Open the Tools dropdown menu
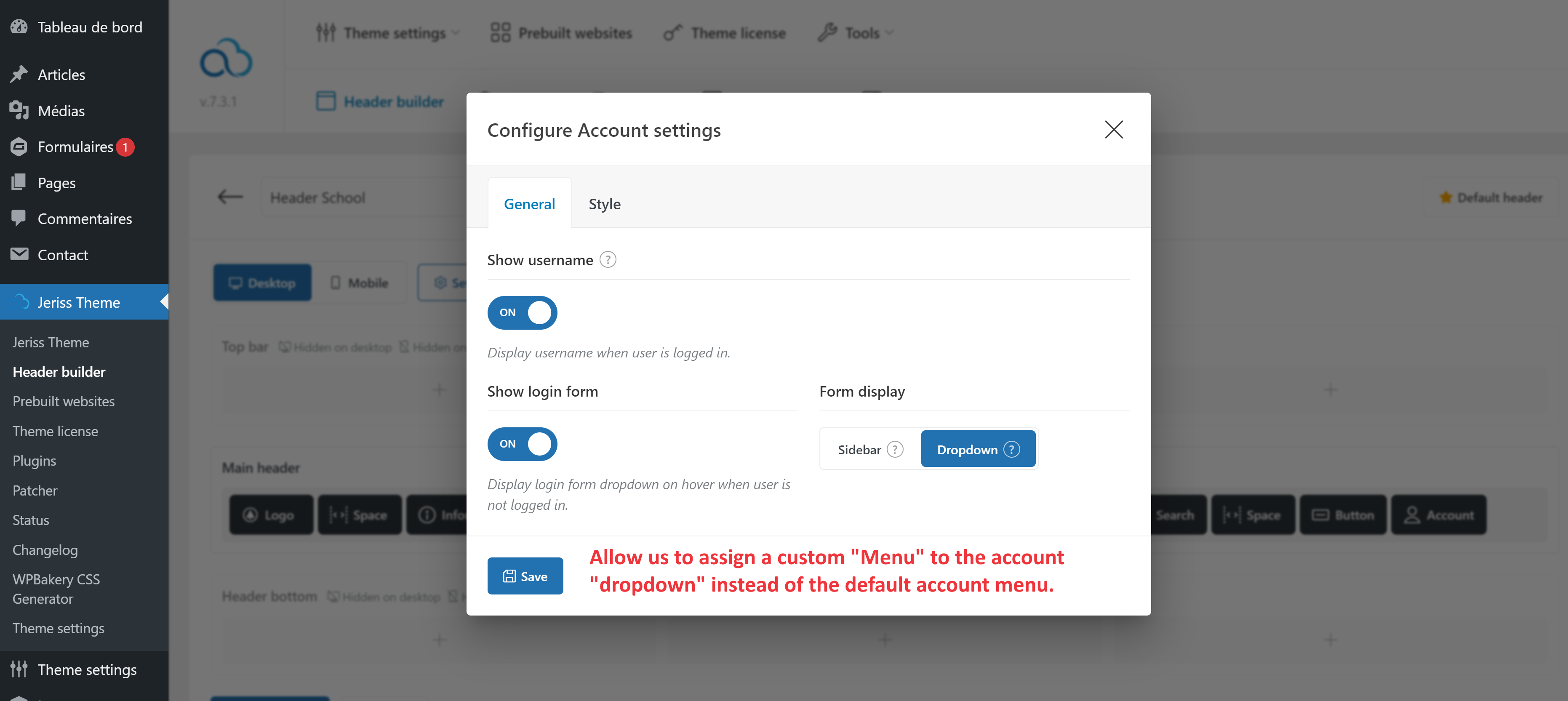 point(855,32)
